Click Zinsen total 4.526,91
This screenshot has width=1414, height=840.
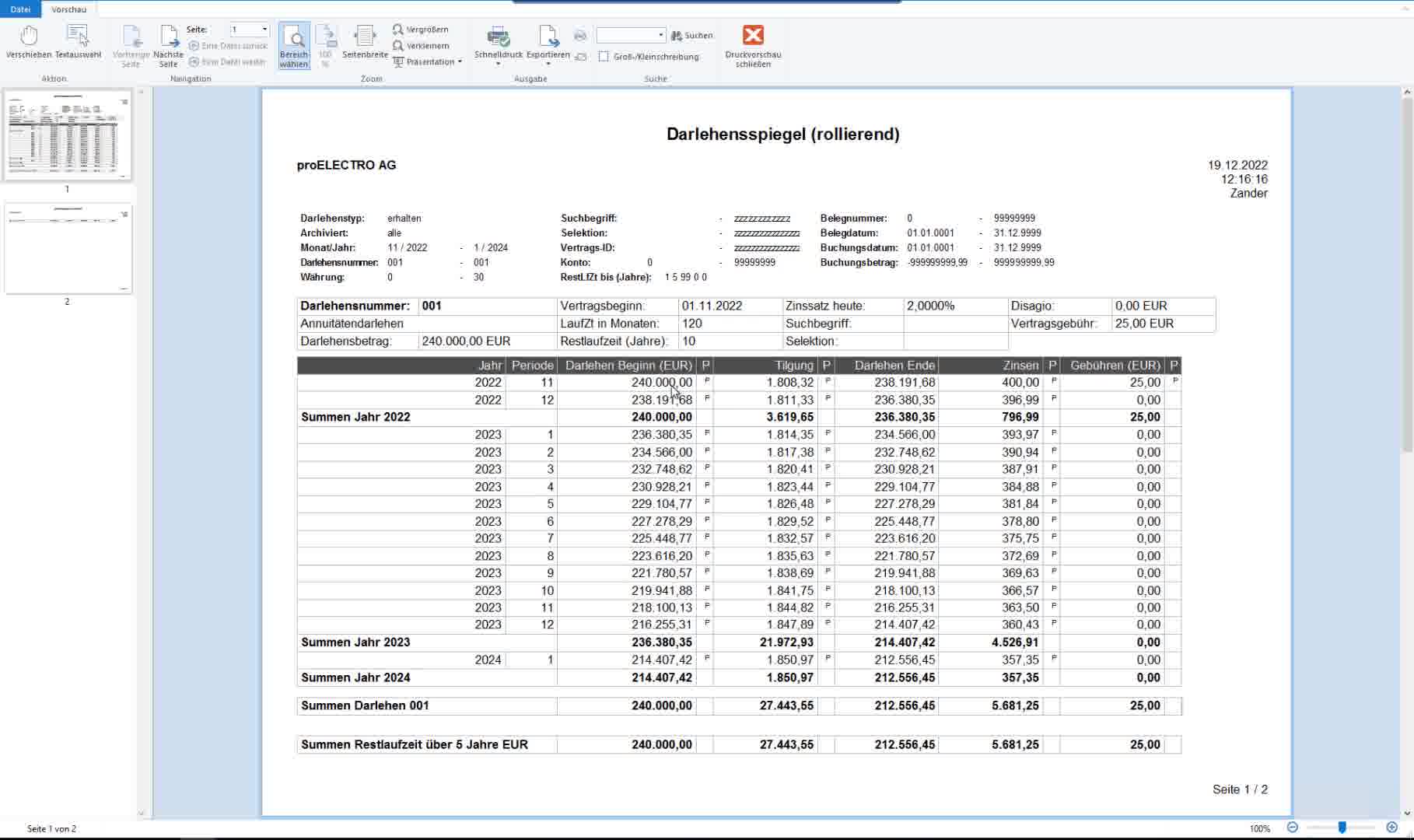click(1015, 642)
